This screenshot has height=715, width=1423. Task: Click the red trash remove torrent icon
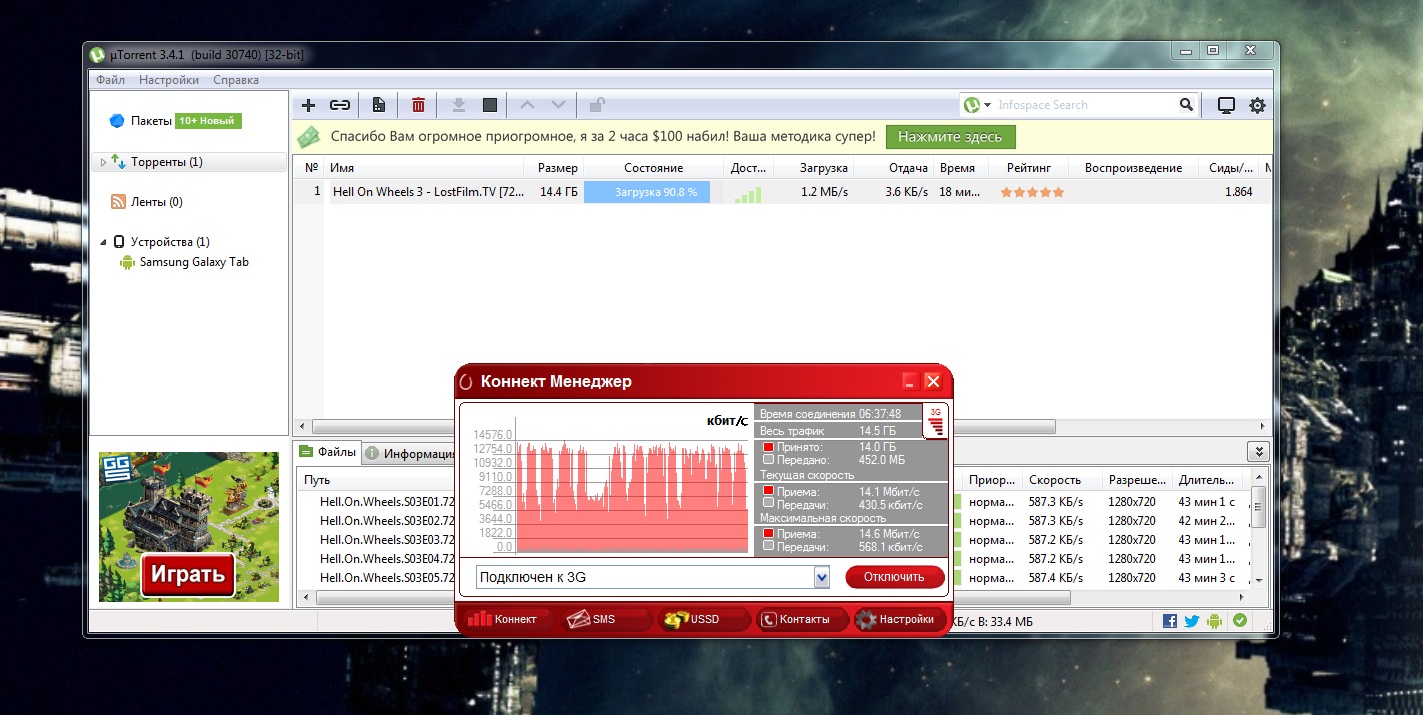click(418, 105)
